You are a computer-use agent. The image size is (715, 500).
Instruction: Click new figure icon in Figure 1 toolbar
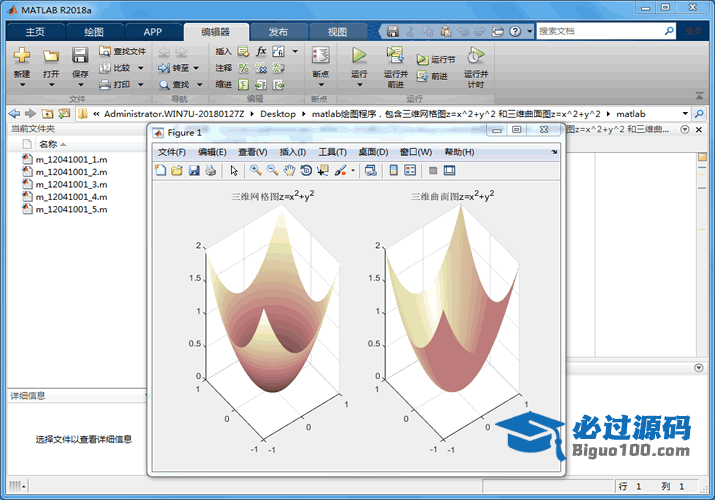pos(161,170)
